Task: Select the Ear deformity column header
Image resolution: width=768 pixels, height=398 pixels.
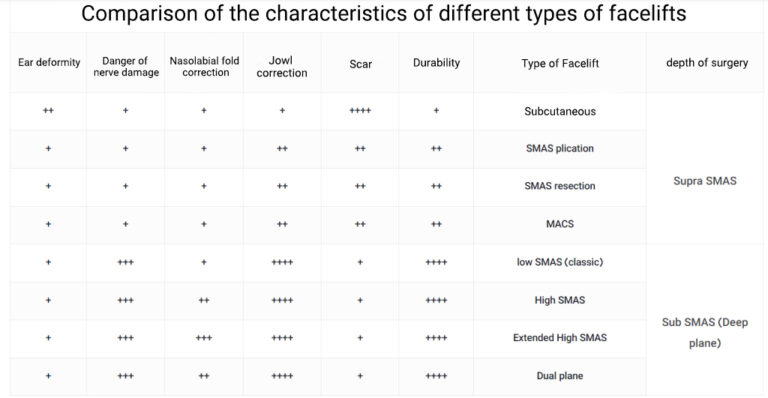Action: pyautogui.click(x=49, y=63)
